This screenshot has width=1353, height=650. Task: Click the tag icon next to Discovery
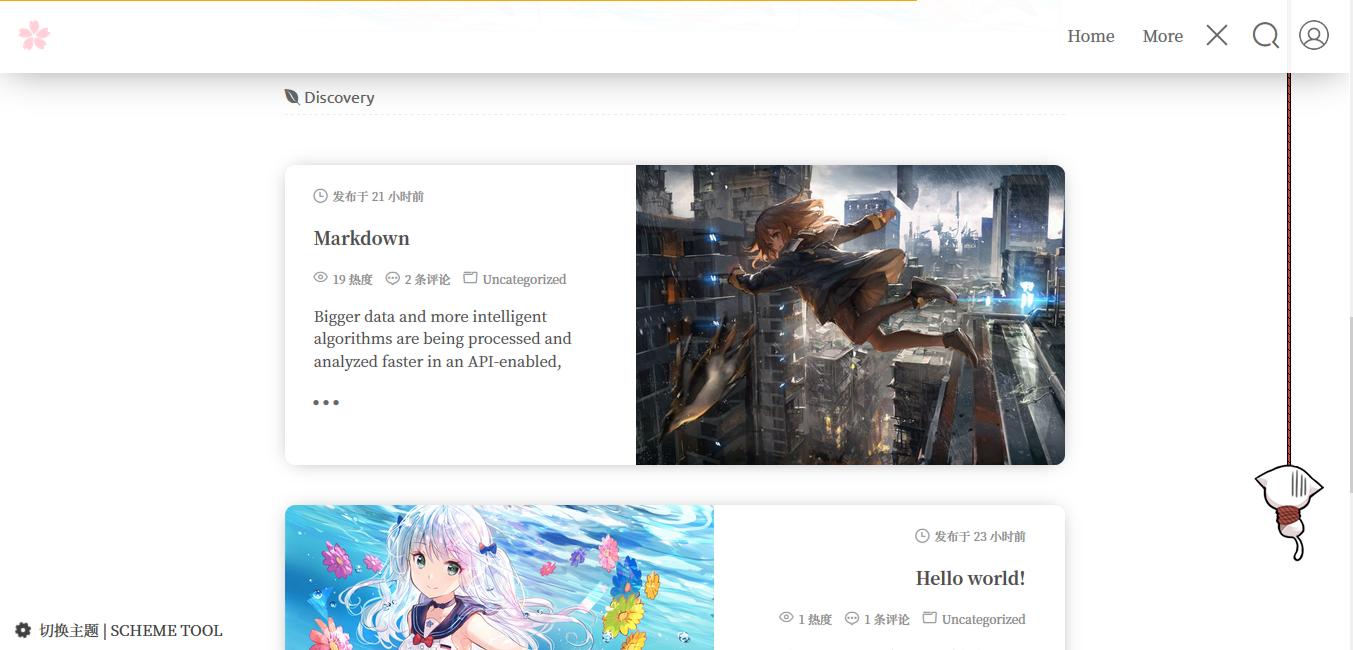(x=290, y=95)
